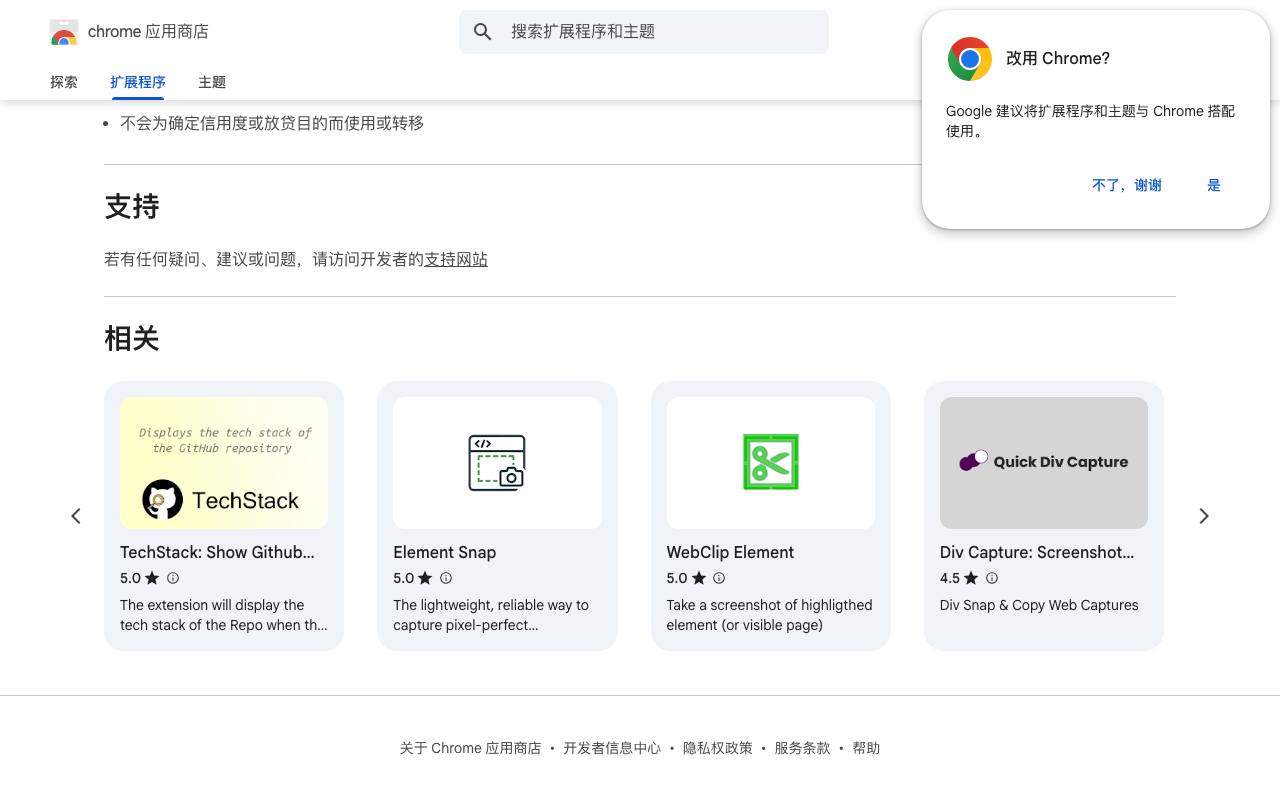Click the chrome 应用商店 header title
Screen dimensions: 1280x800
[148, 32]
